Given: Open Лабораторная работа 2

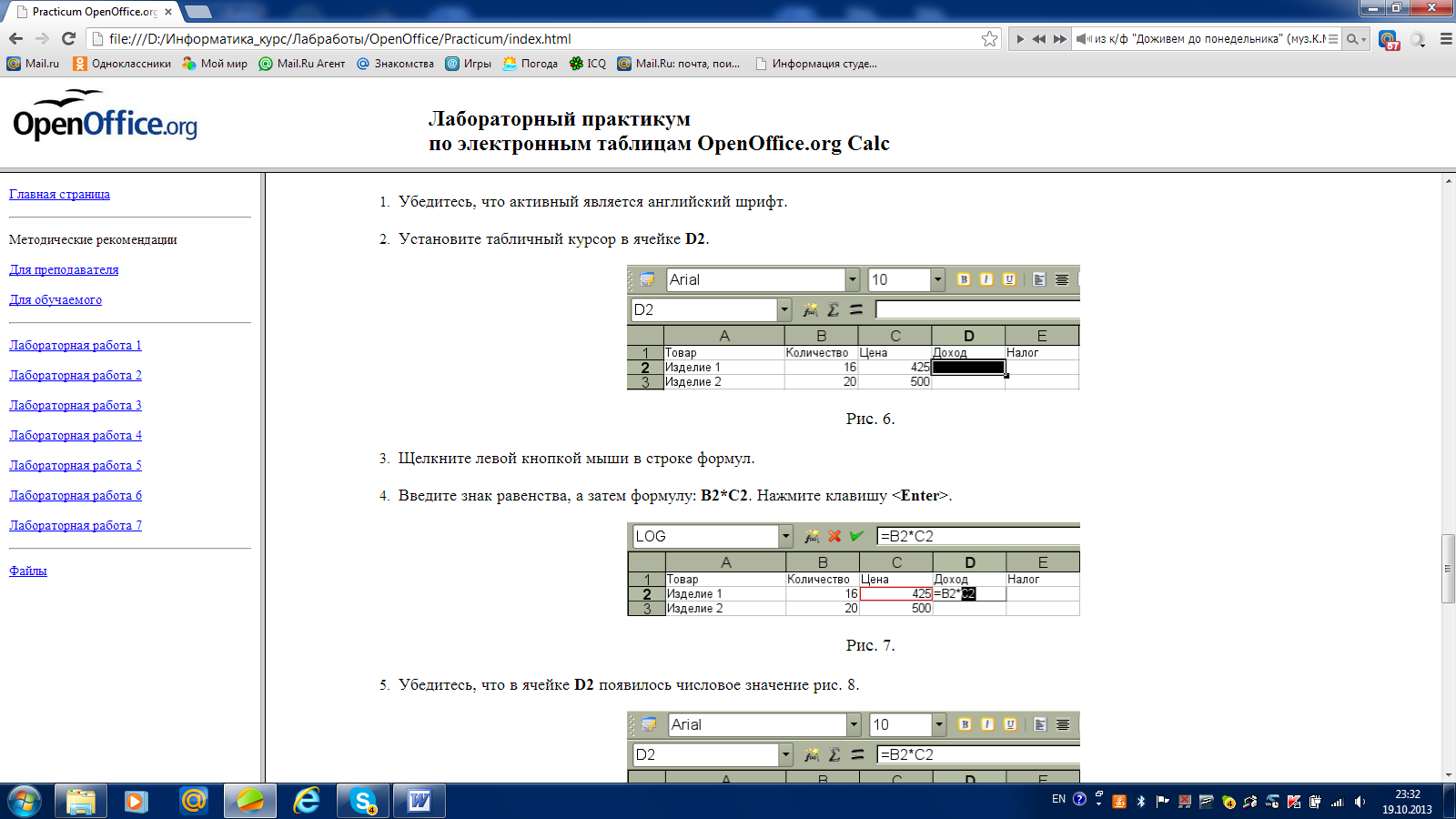Looking at the screenshot, I should (76, 375).
